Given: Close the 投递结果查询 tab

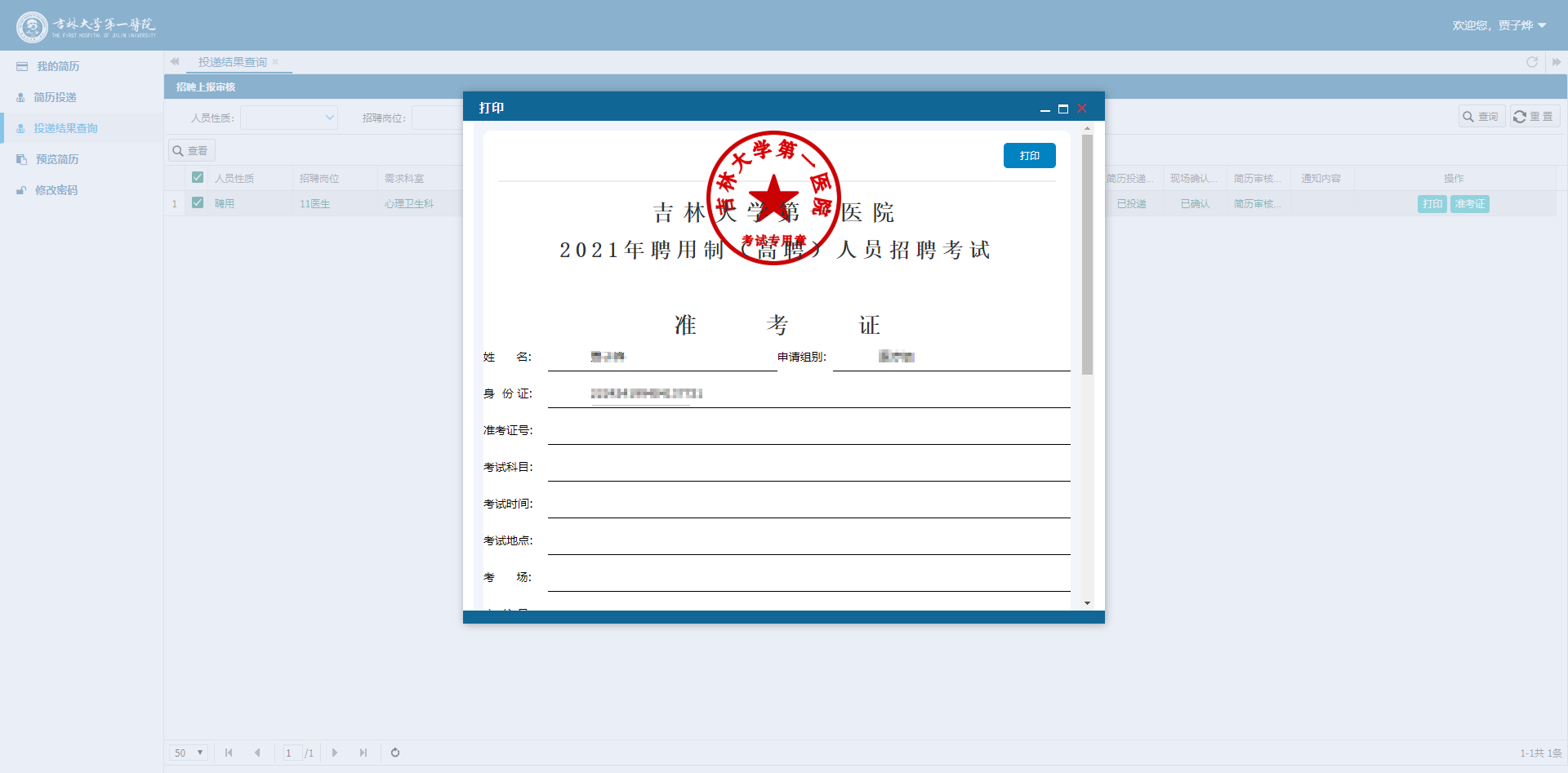Looking at the screenshot, I should point(275,62).
